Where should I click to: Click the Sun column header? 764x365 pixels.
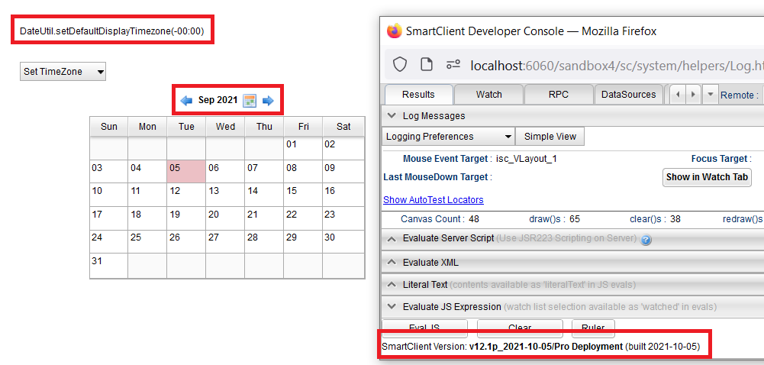tap(109, 127)
